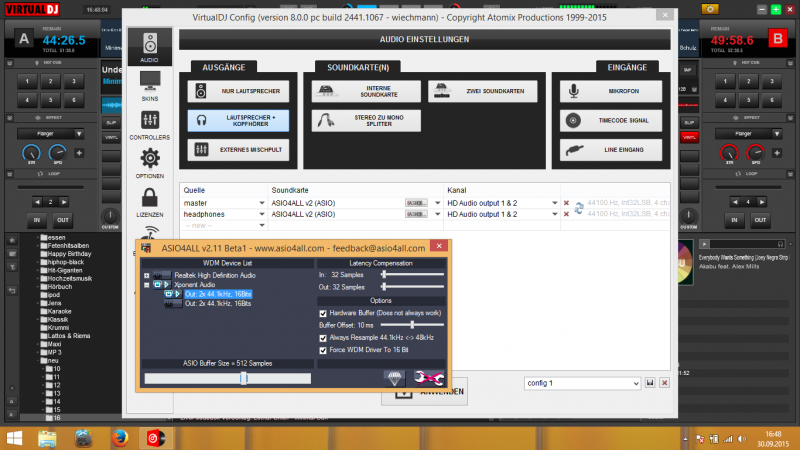This screenshot has height=450, width=800.
Task: Click the ASIO Buffer Size slider
Action: click(x=228, y=378)
